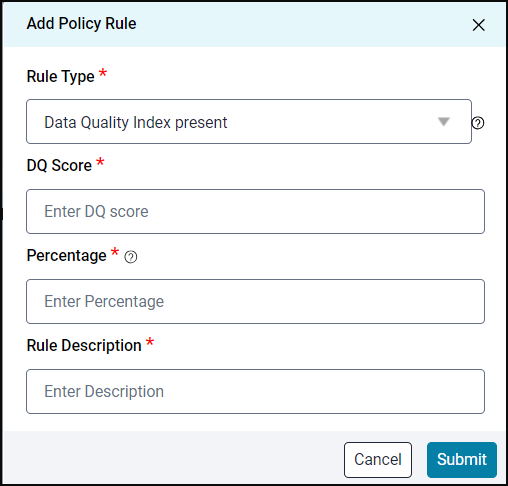
Task: Submit the new policy rule
Action: (x=462, y=460)
